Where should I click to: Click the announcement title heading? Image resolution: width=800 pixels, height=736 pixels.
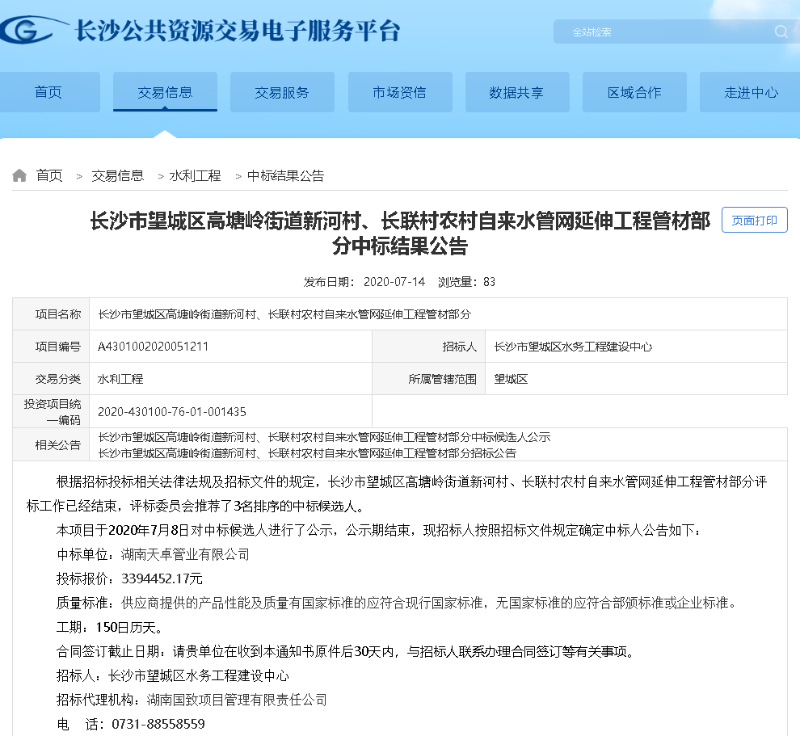pyautogui.click(x=398, y=232)
